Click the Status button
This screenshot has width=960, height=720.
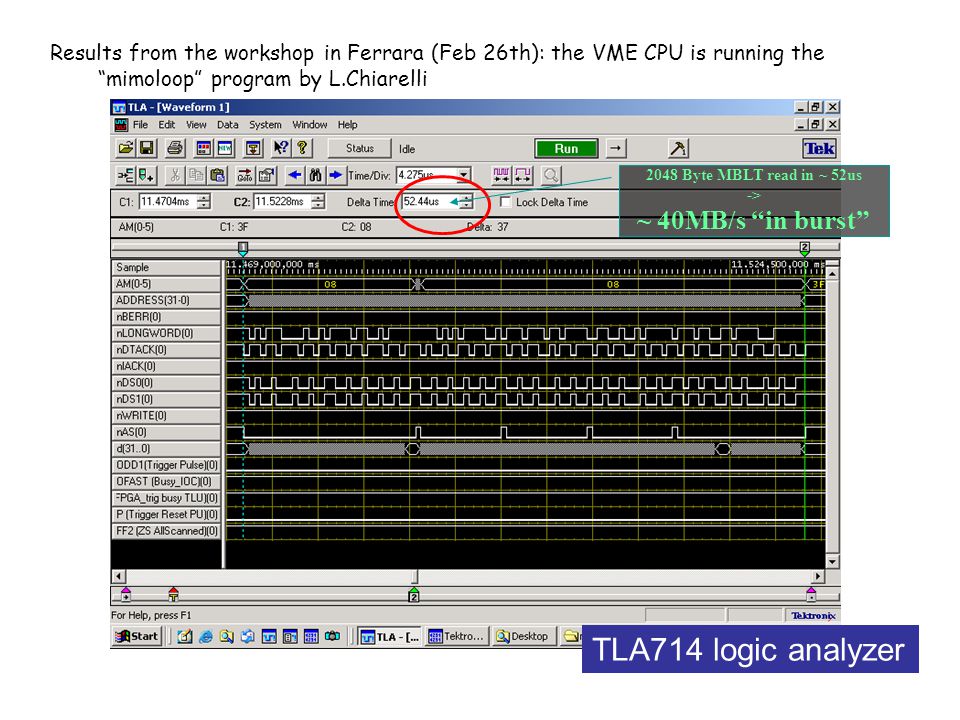coord(359,148)
